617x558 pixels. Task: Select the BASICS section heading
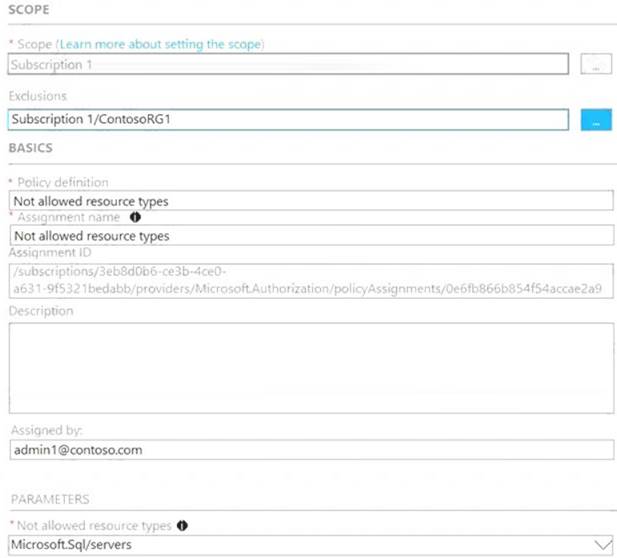(31, 148)
